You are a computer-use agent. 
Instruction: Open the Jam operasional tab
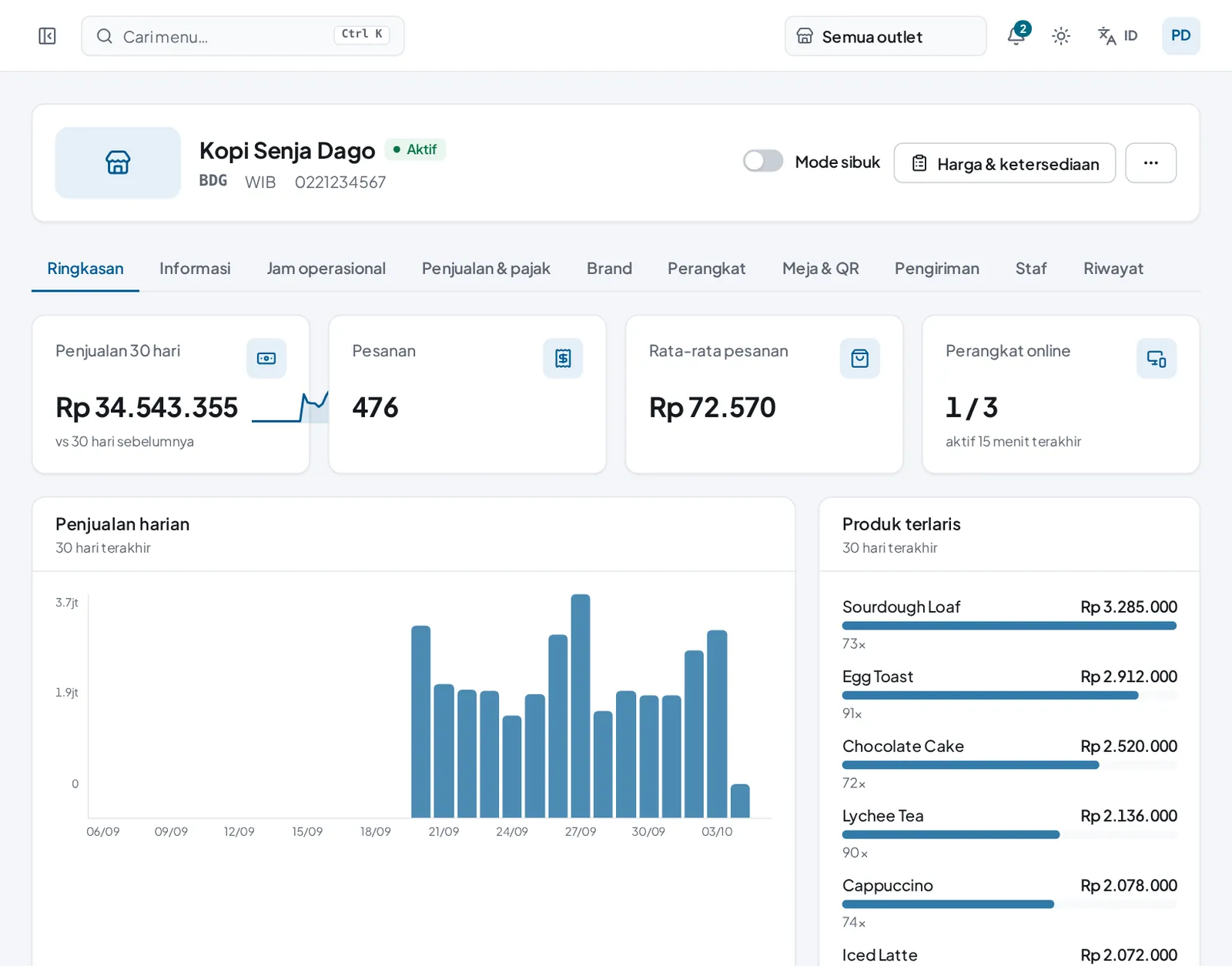pos(326,269)
